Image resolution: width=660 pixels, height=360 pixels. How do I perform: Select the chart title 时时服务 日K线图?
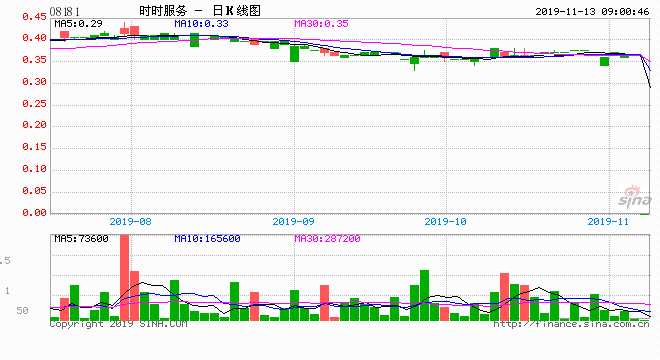point(200,11)
